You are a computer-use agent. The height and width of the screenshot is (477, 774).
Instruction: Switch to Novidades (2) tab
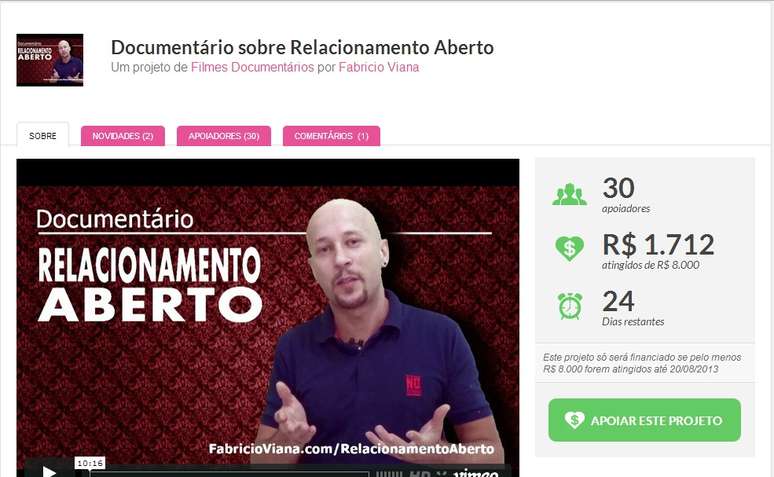(122, 136)
